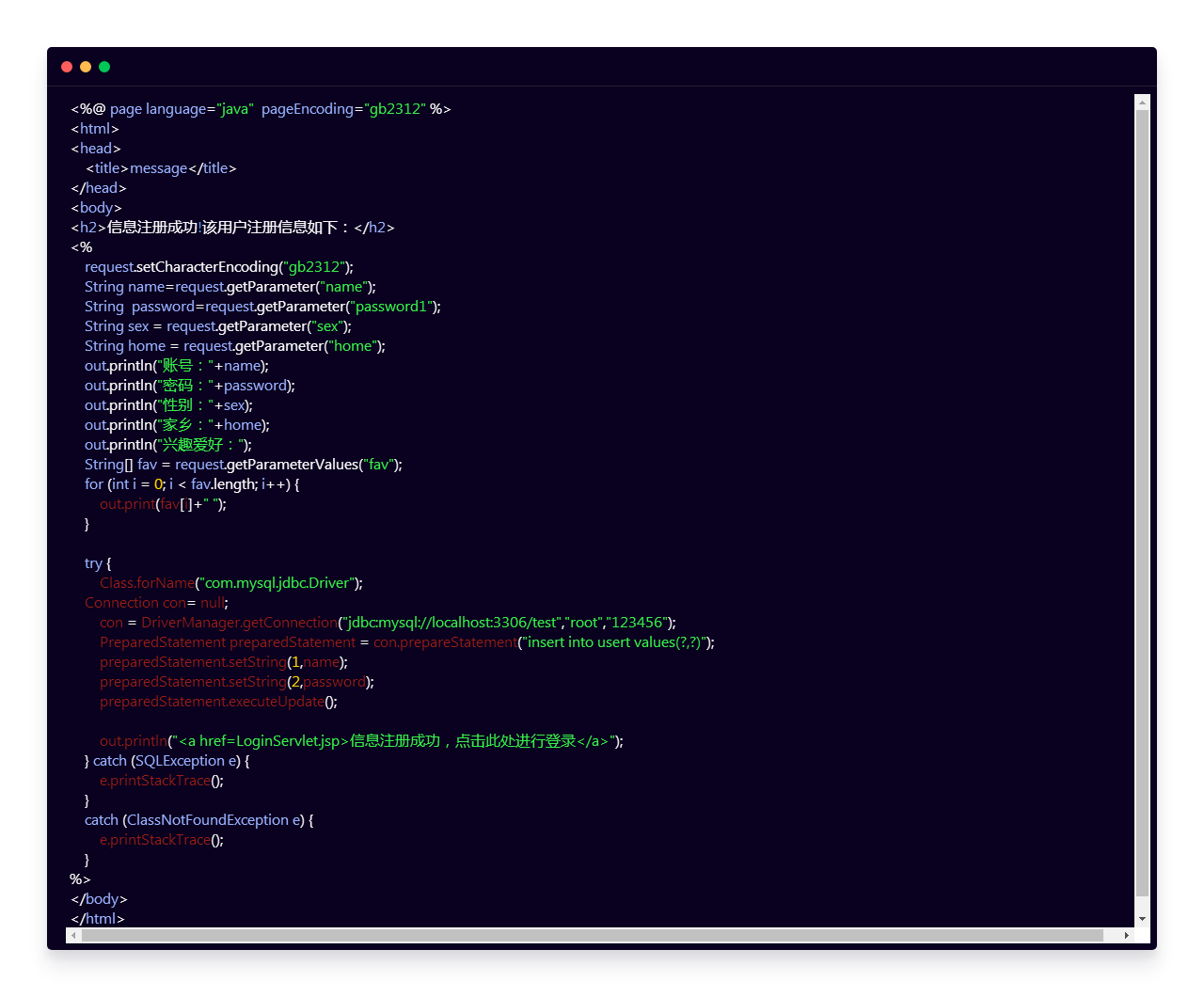Click the horizontal scrollbar thumb

tap(592, 935)
